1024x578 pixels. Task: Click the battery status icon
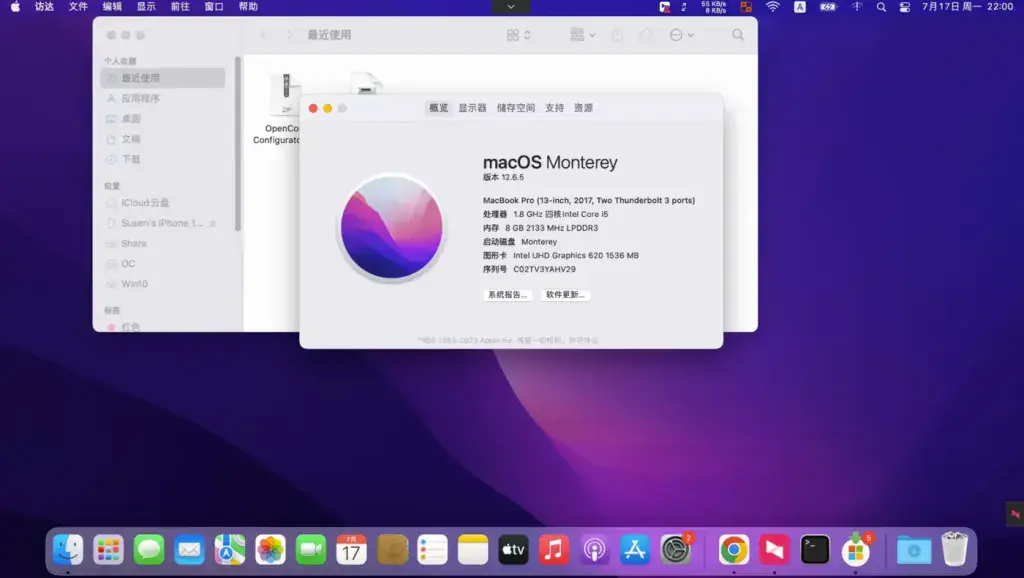828,7
